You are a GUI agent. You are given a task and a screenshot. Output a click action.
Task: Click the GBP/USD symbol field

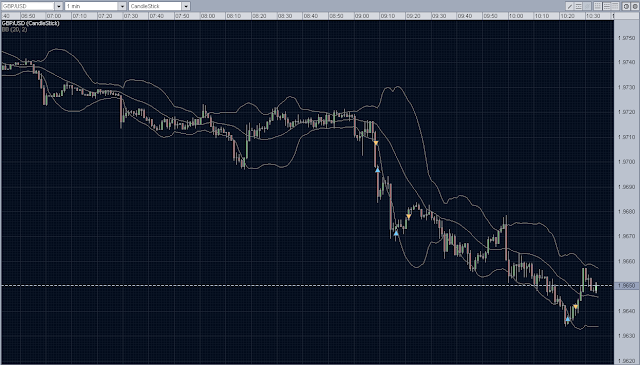click(x=28, y=6)
